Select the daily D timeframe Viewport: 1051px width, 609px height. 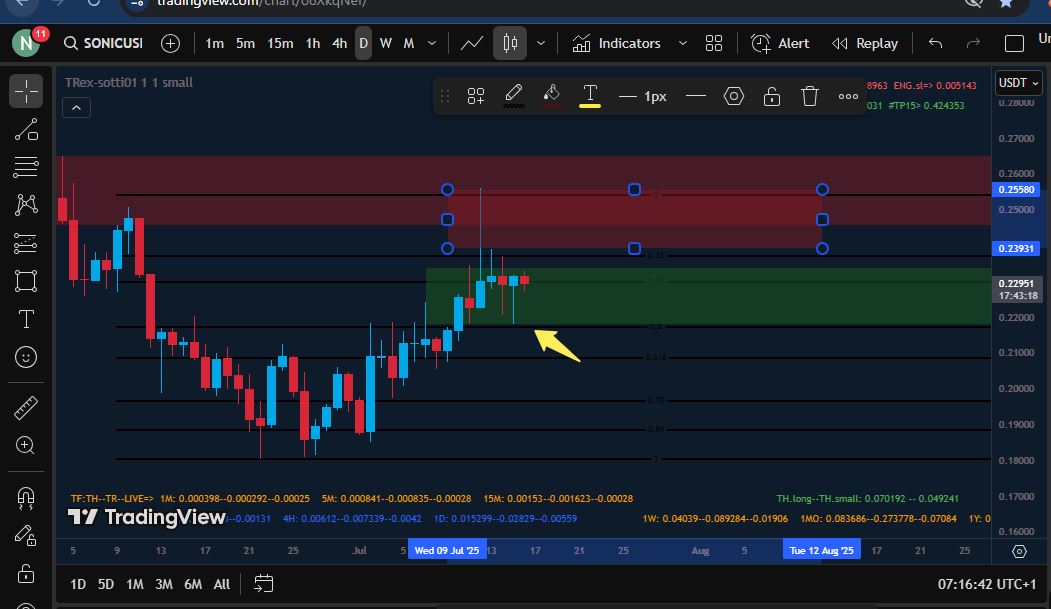363,44
